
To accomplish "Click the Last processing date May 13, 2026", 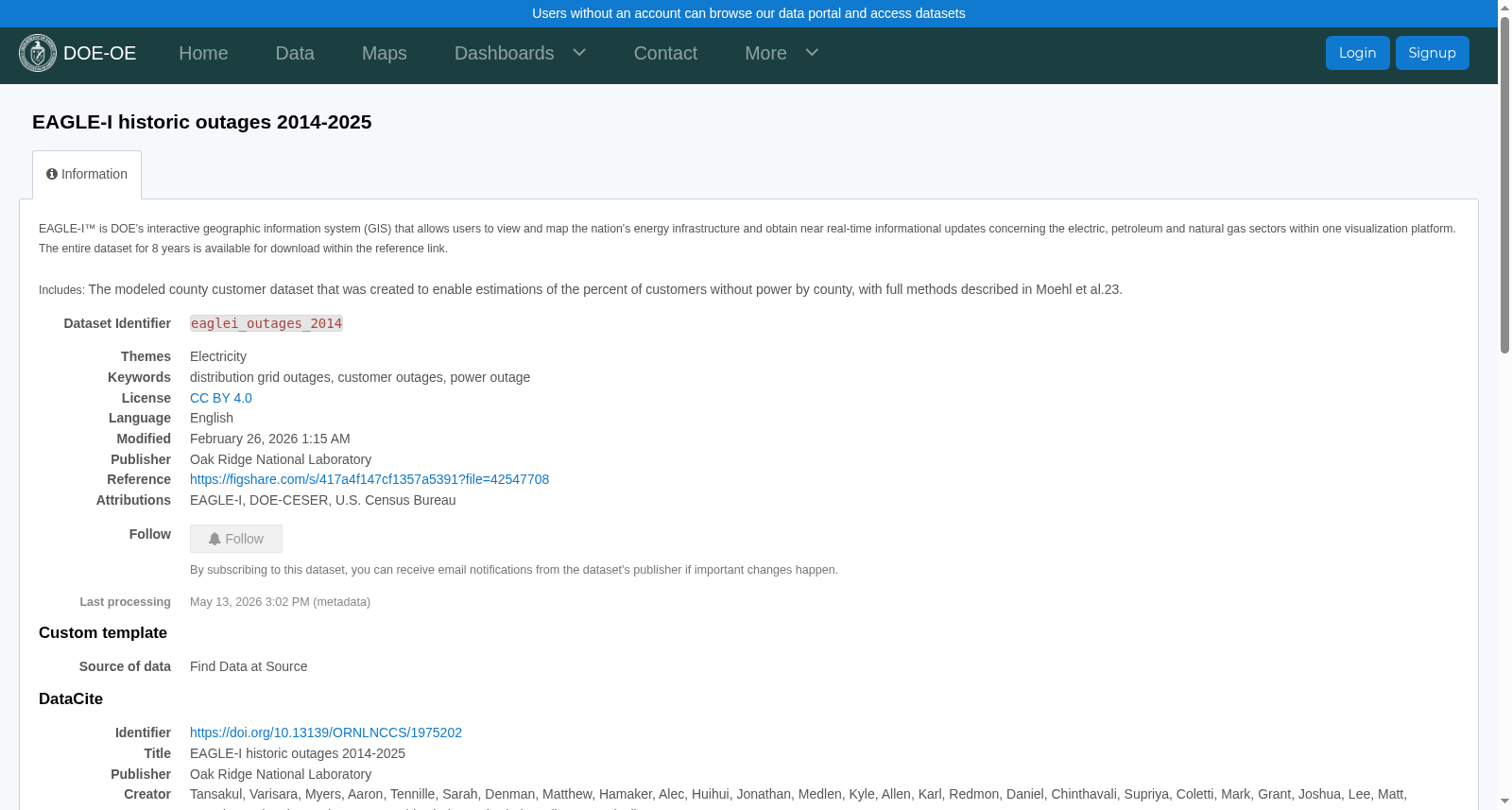I will (280, 602).
